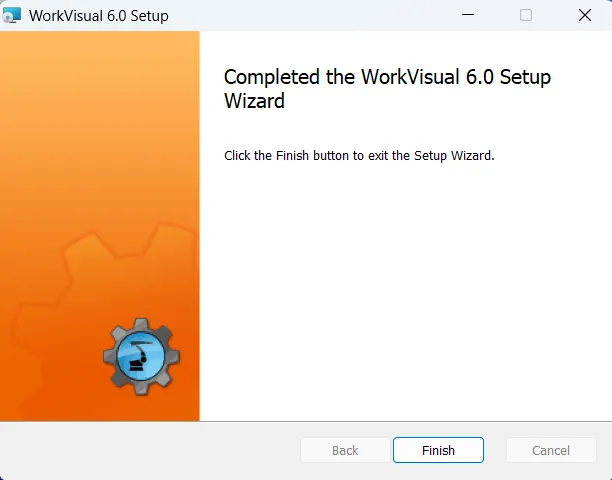The image size is (612, 480).
Task: Click the orange banner below gear logo
Action: (x=100, y=408)
